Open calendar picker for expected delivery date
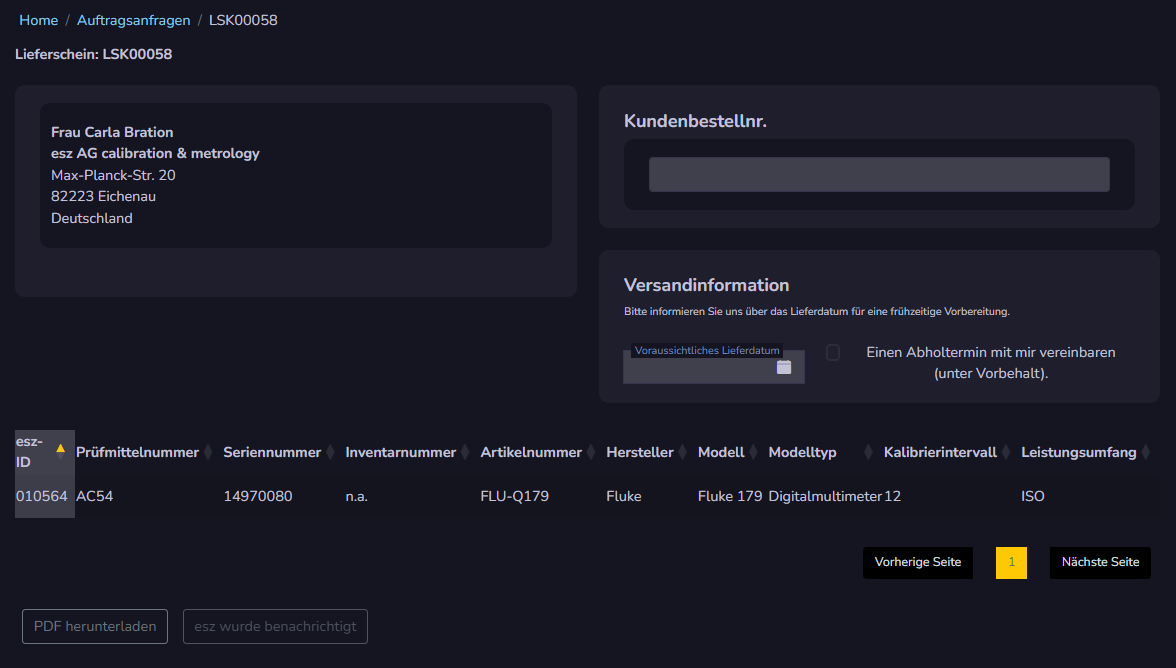The height and width of the screenshot is (668, 1176). click(x=784, y=367)
